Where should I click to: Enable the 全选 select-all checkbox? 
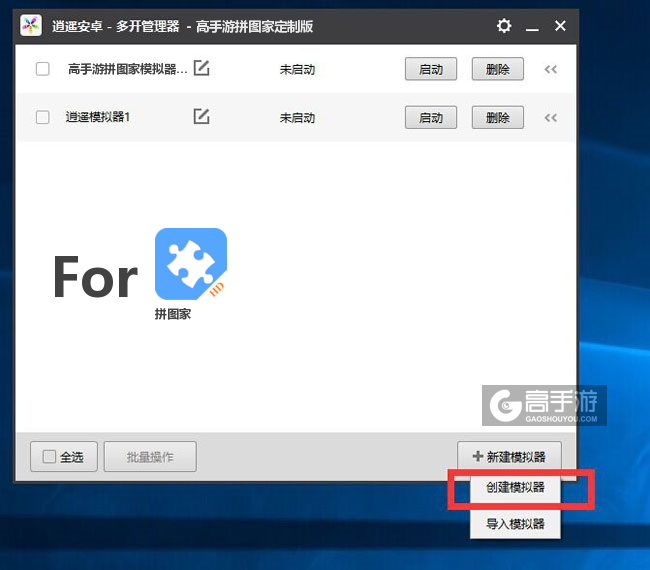tap(50, 457)
